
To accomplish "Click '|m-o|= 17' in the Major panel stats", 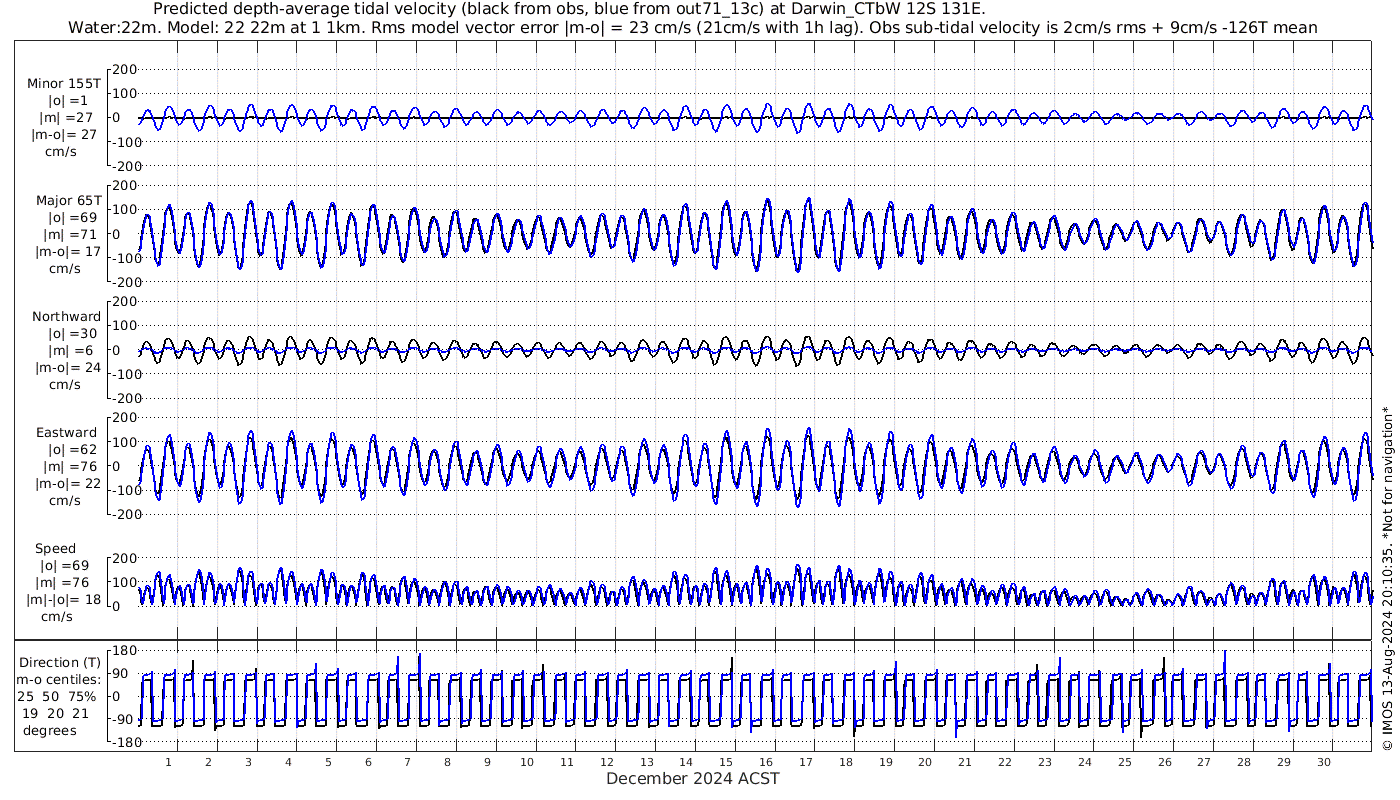I will tap(66, 252).
